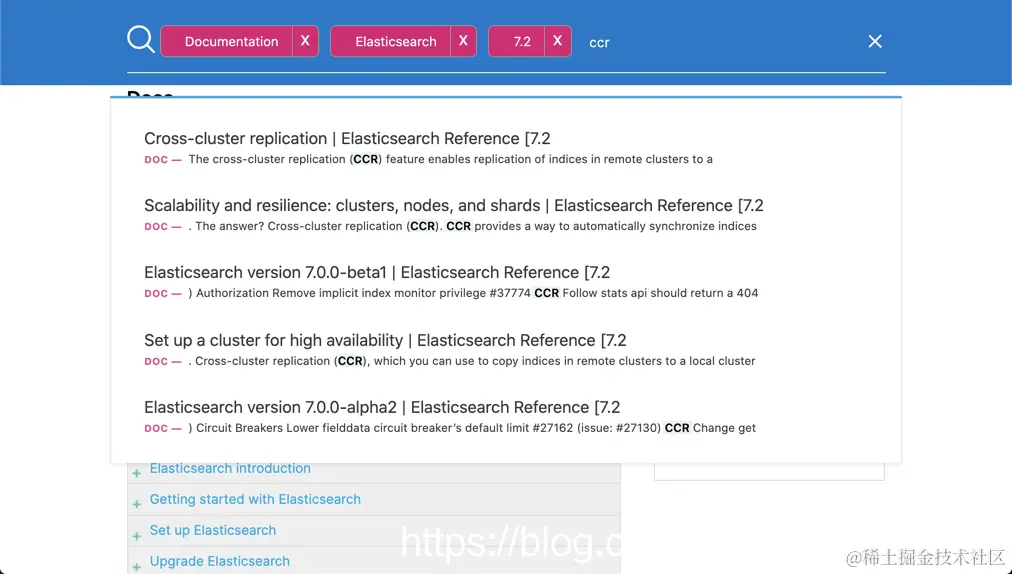This screenshot has height=574, width=1012.
Task: Select the 7.2 version chip
Action: tap(517, 41)
